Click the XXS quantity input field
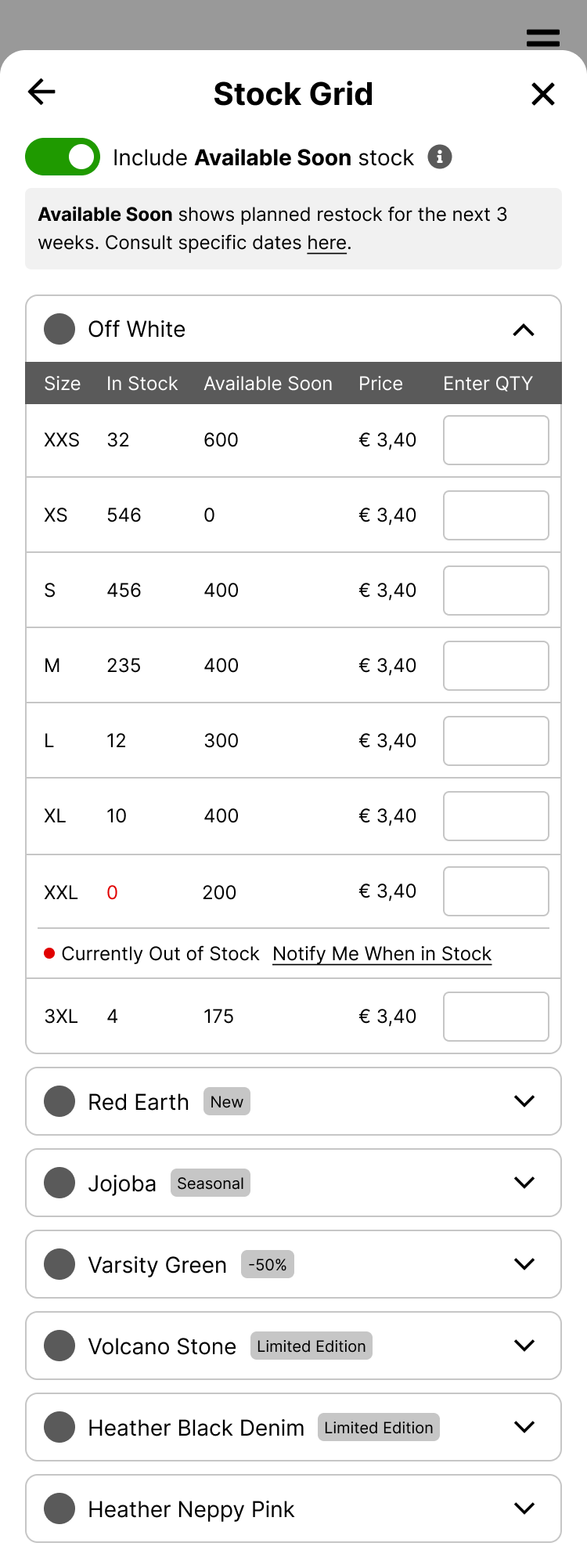 pyautogui.click(x=495, y=440)
